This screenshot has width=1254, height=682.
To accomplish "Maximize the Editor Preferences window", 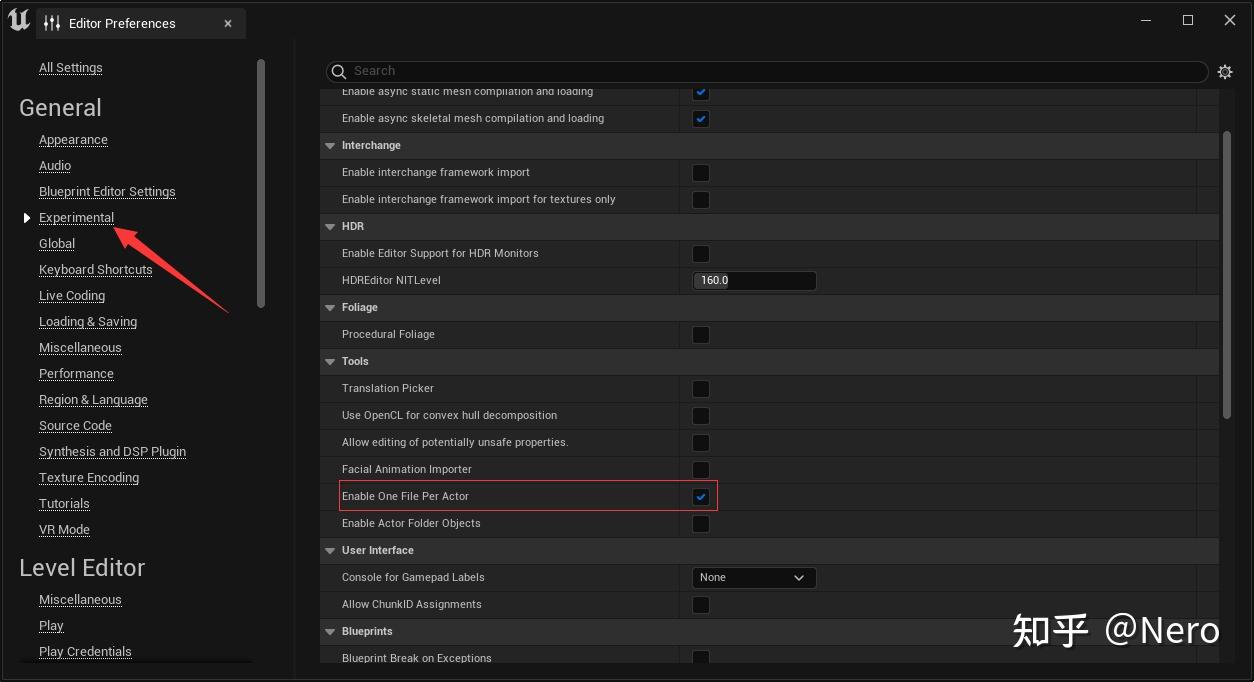I will [x=1188, y=20].
